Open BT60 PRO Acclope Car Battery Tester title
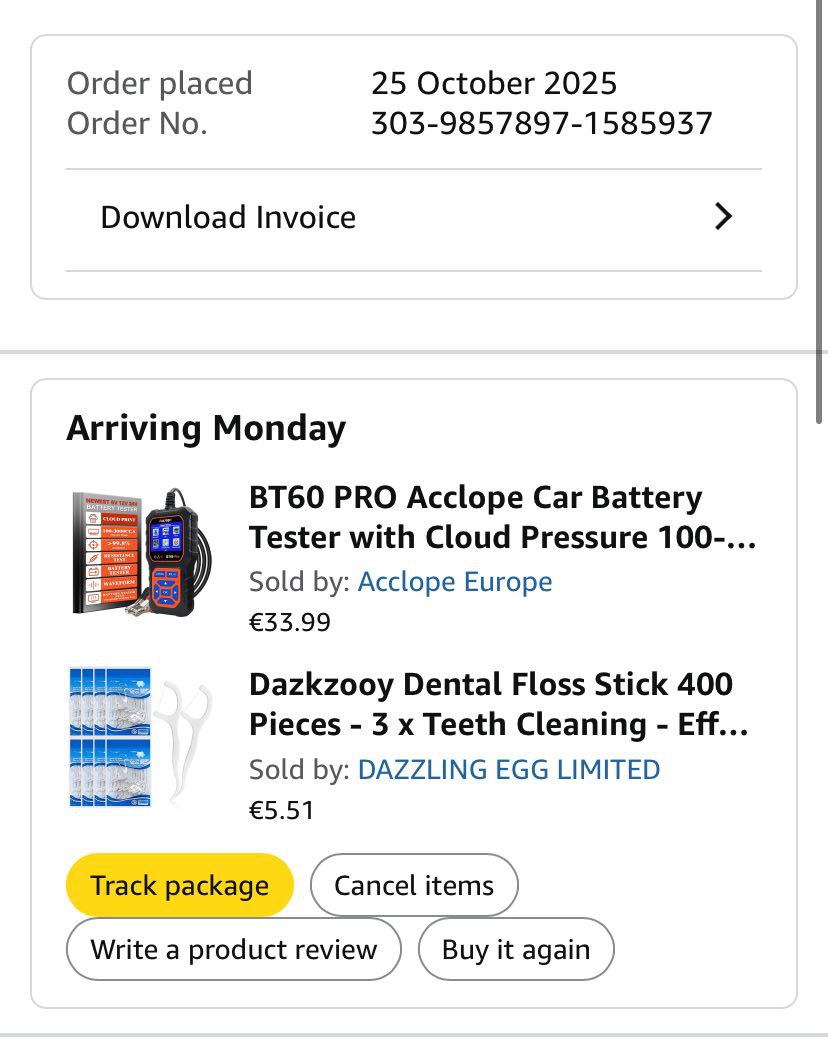828x1063 pixels. click(x=500, y=517)
